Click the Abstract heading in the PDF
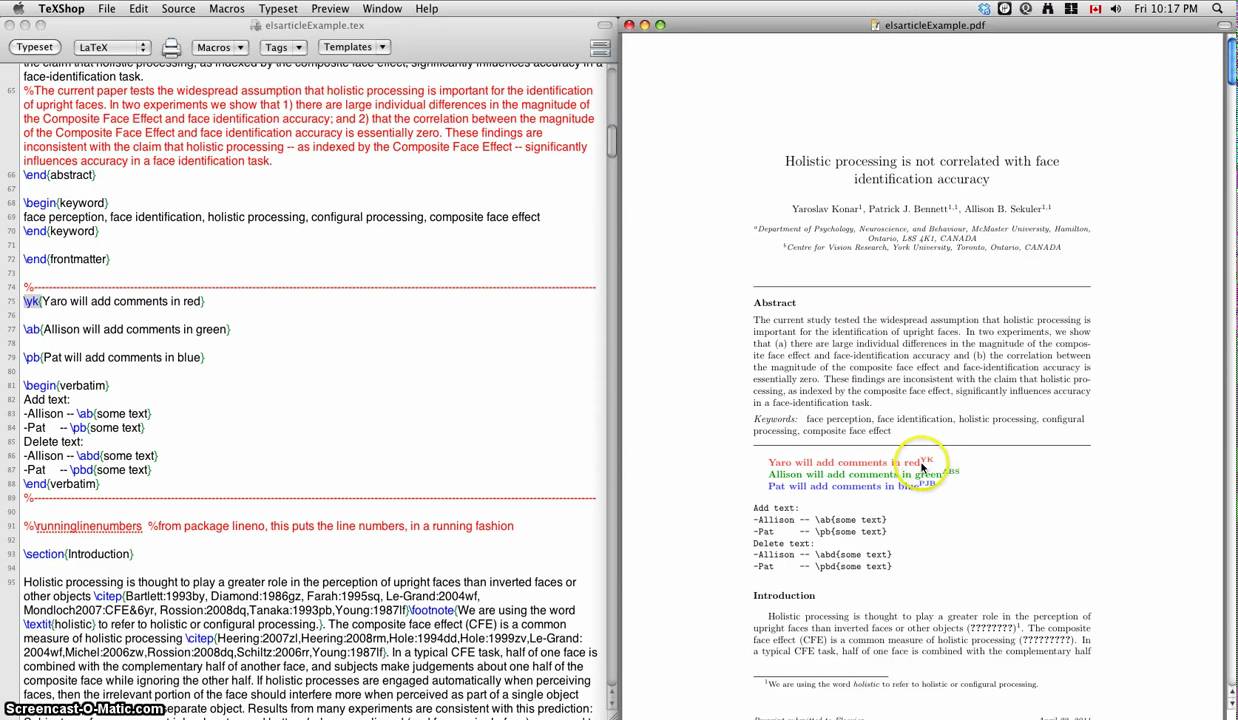The height and width of the screenshot is (720, 1238). [x=775, y=303]
